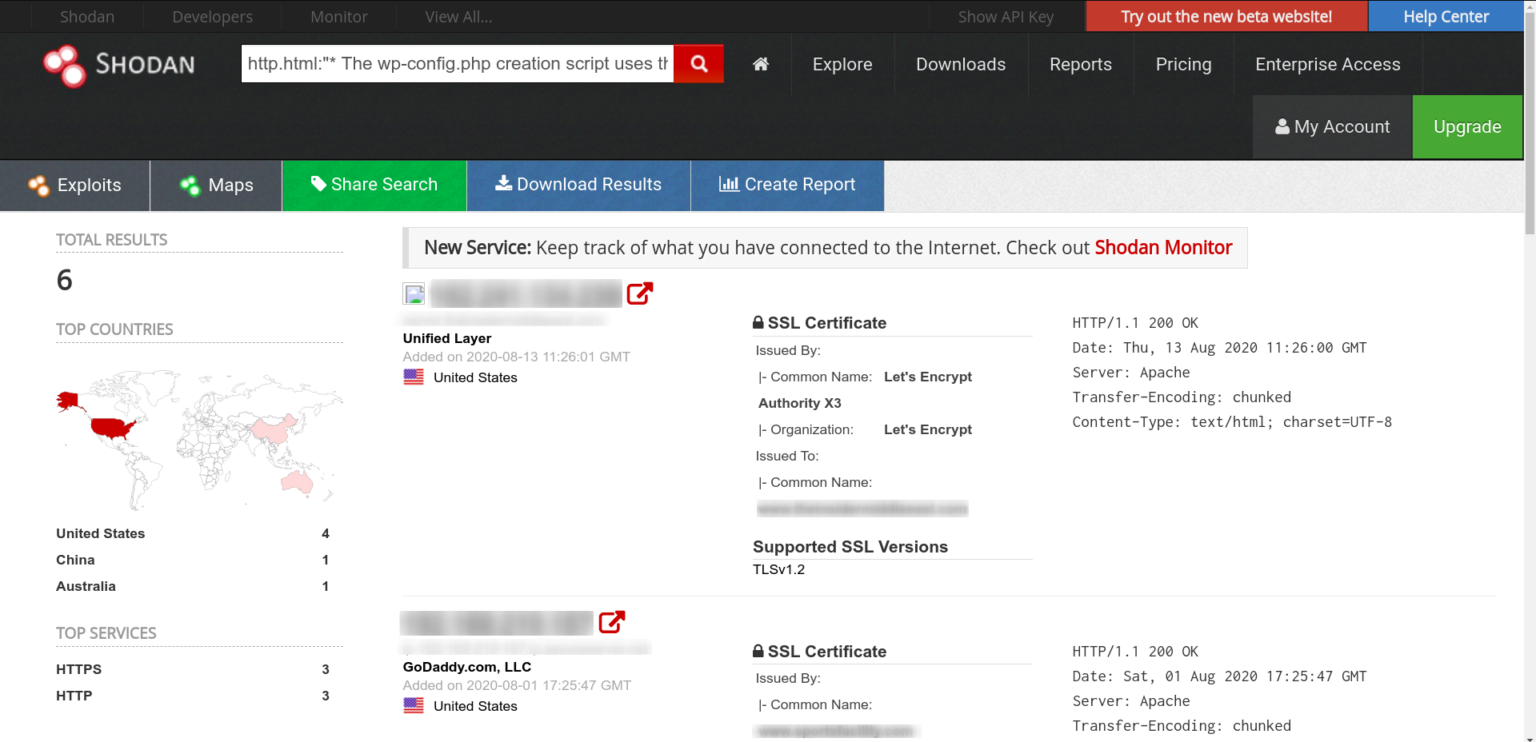This screenshot has height=742, width=1536.
Task: Filter by HTTPS service
Action: (79, 669)
